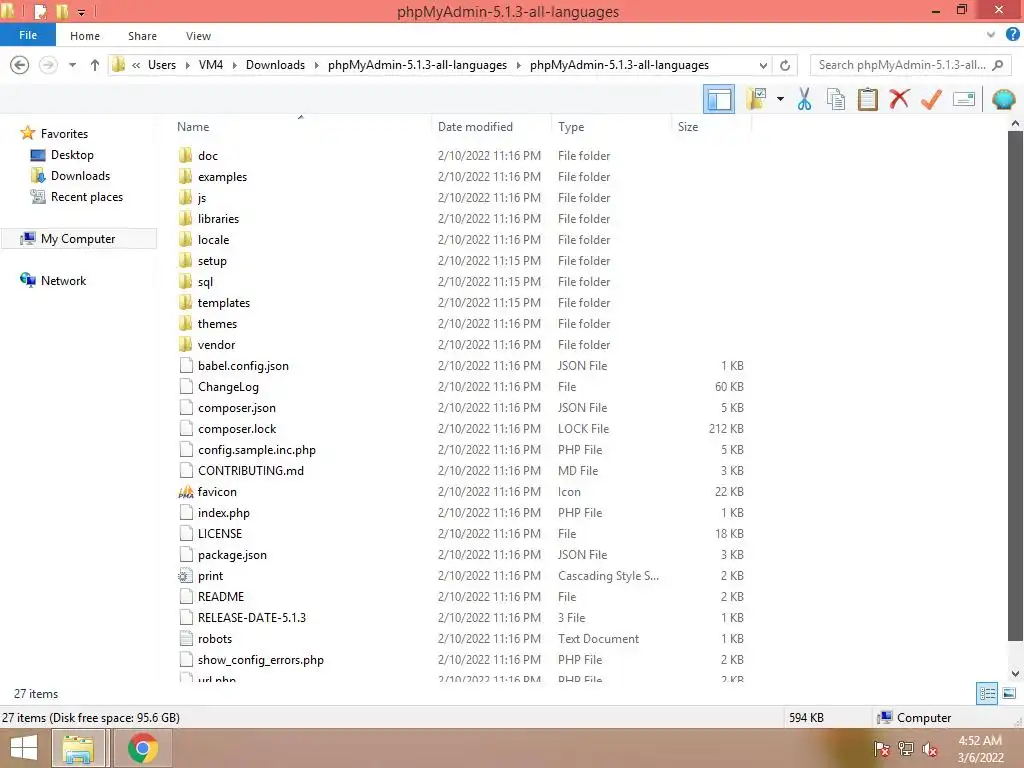Select the favicon file icon

(185, 491)
